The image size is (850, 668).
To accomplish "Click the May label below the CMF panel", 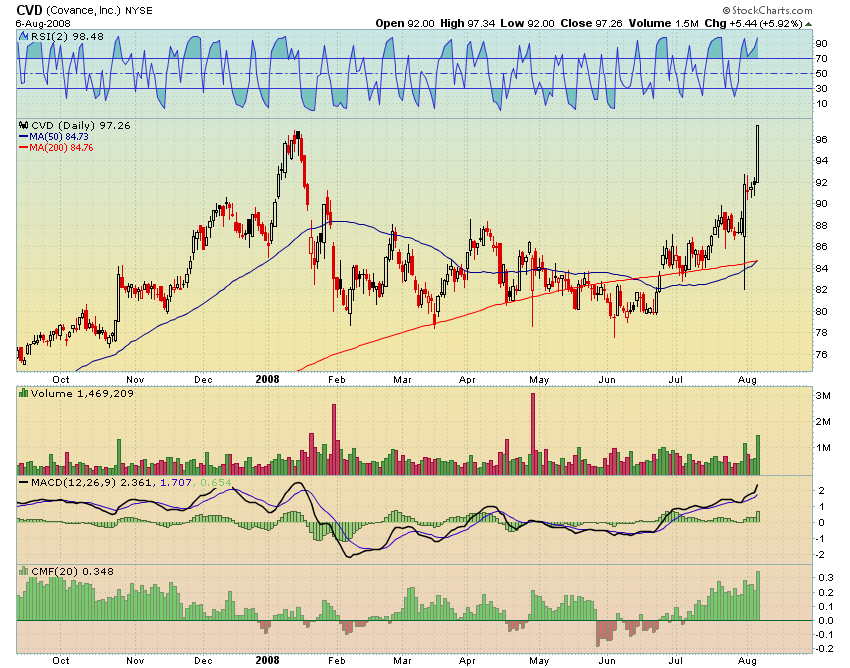I will point(539,660).
